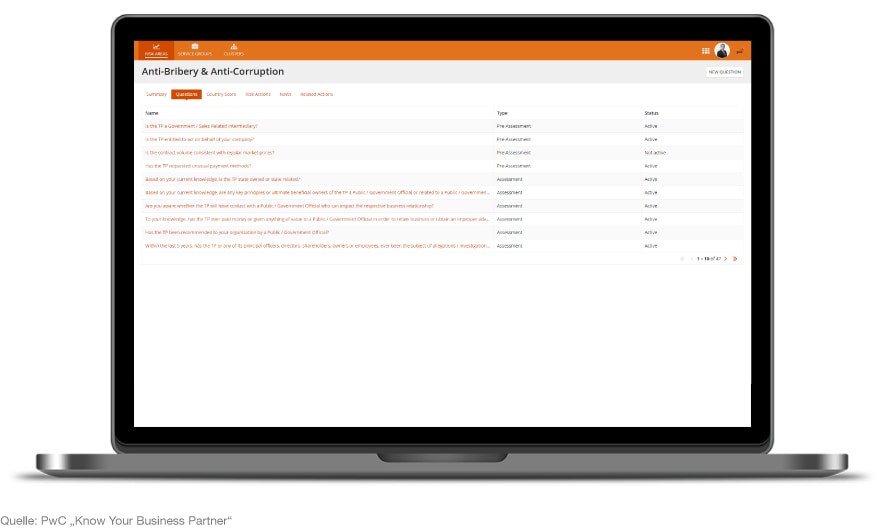This screenshot has width=885, height=528.
Task: Open the Country Score tab
Action: [221, 94]
